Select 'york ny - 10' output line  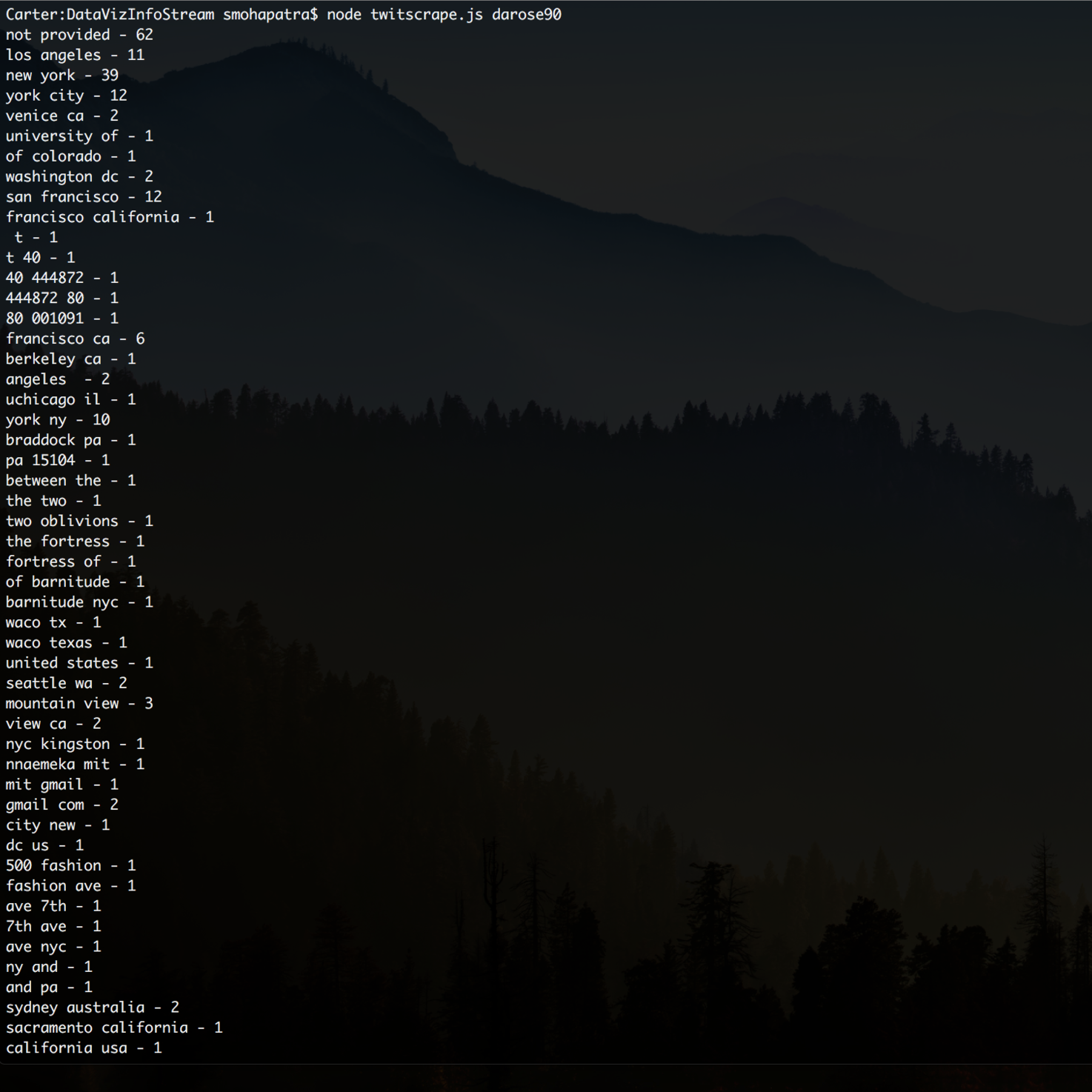(58, 420)
